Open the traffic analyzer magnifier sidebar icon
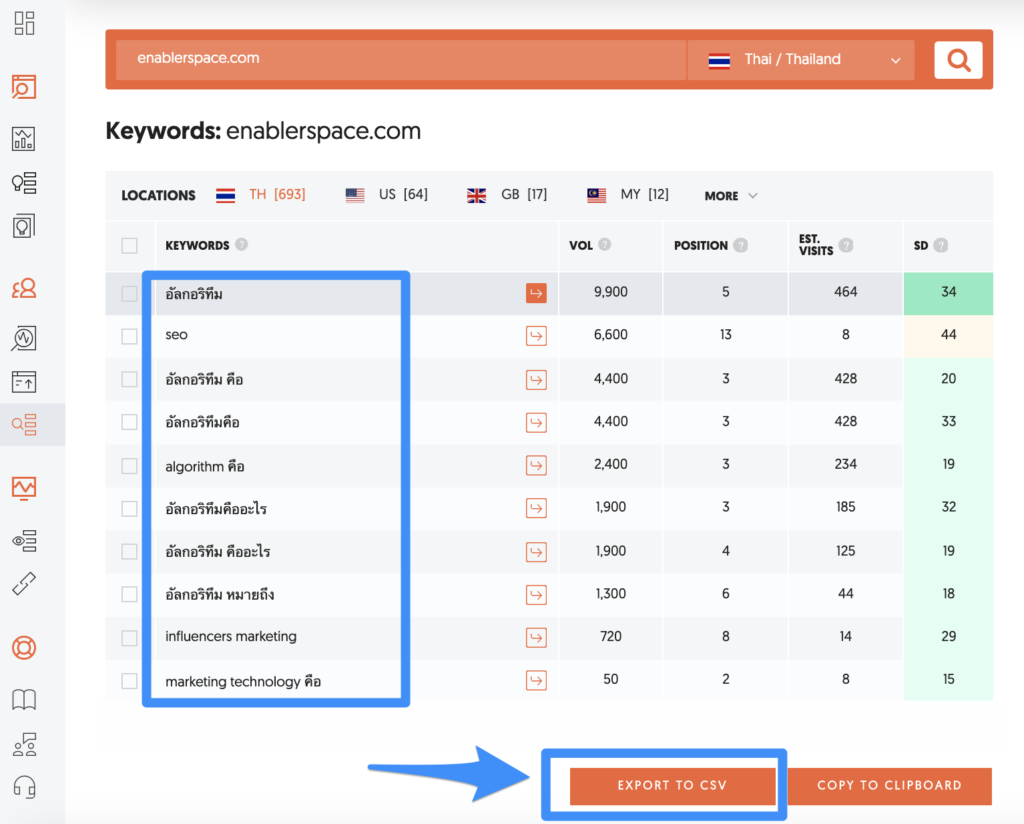Screen dimensions: 1024x824 coord(24,338)
